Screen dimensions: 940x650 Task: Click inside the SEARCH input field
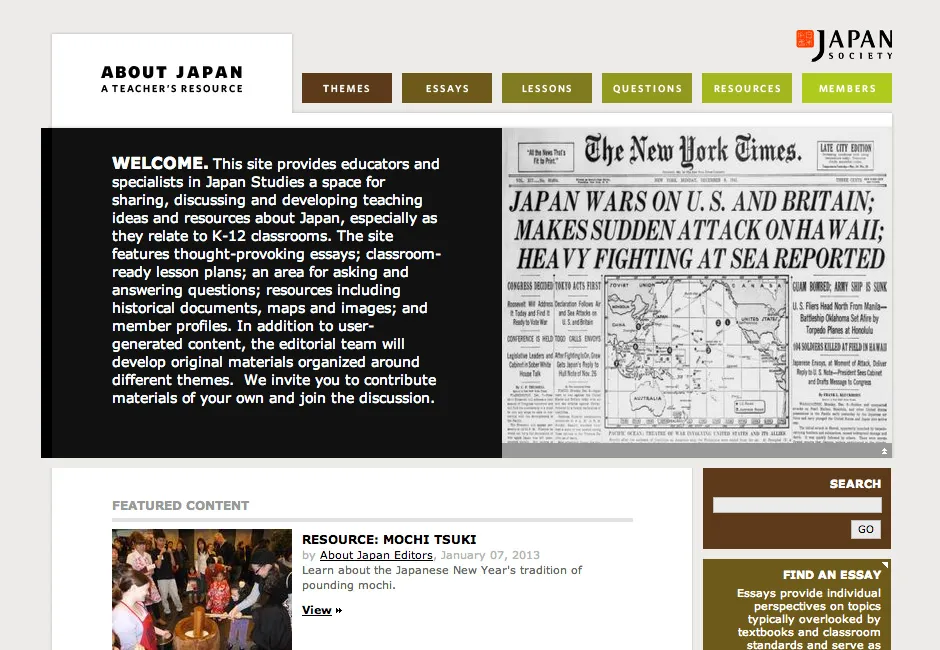click(795, 505)
